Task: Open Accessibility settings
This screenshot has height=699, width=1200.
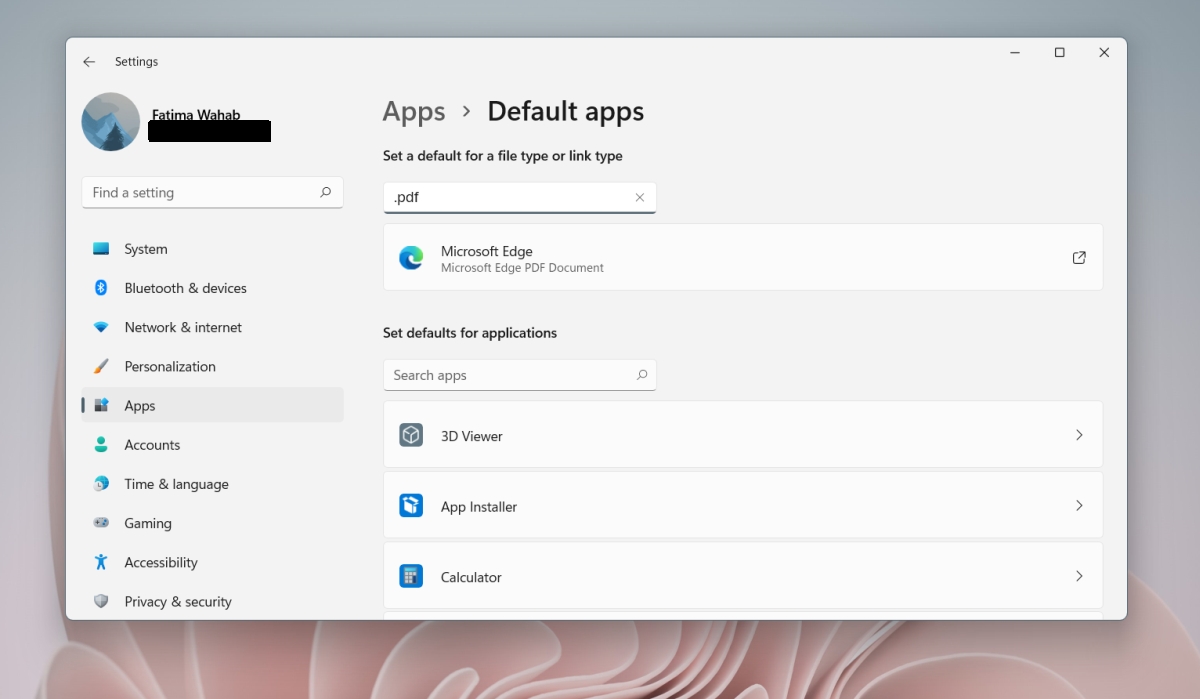Action: 212,562
